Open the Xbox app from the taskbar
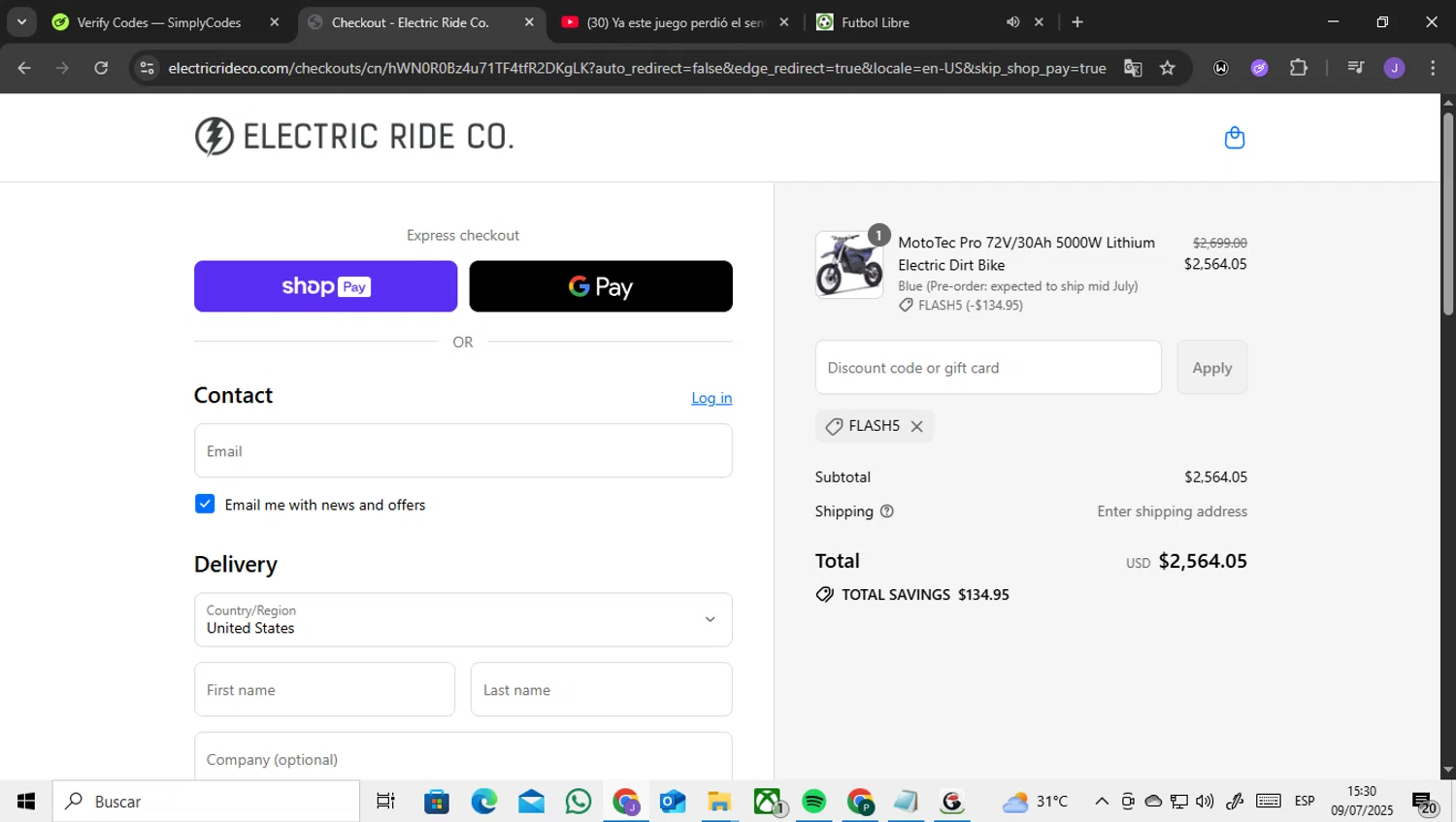Image resolution: width=1456 pixels, height=822 pixels. 767,802
